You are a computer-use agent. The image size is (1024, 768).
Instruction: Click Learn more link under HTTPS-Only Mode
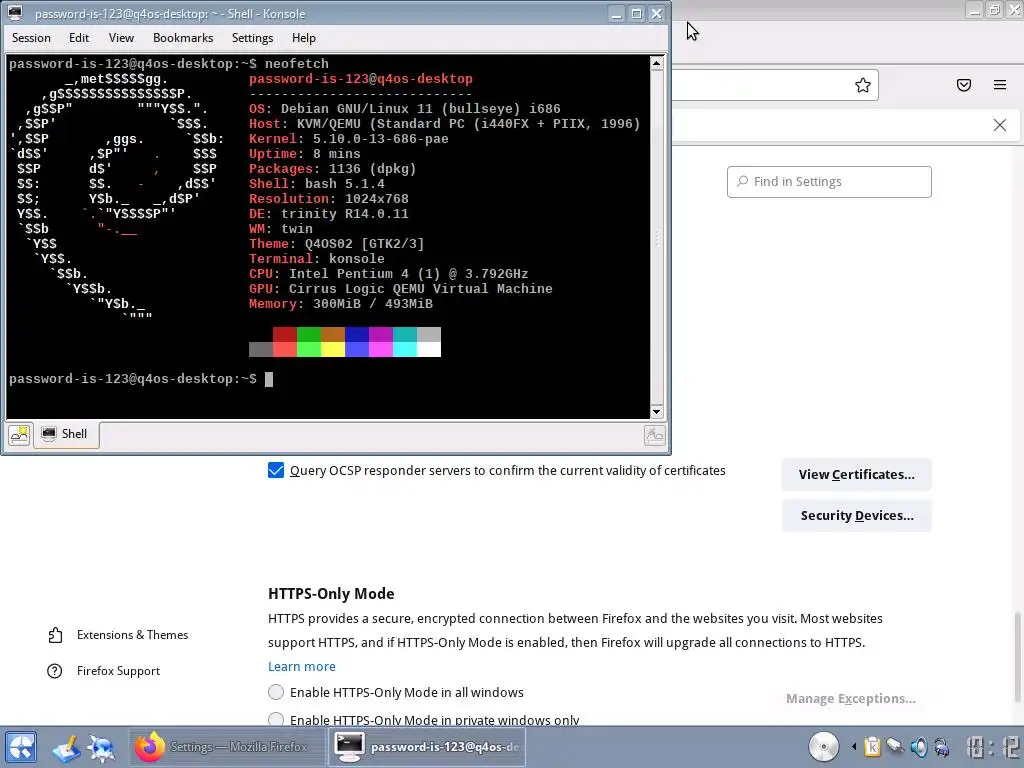tap(302, 667)
